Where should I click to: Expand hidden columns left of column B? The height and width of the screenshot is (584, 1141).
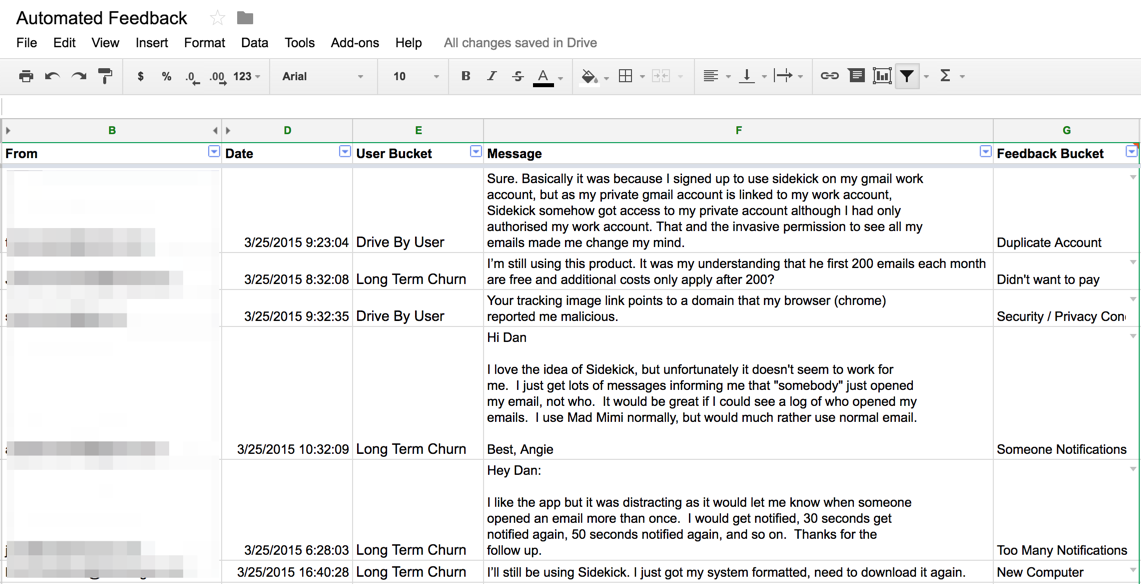8,130
